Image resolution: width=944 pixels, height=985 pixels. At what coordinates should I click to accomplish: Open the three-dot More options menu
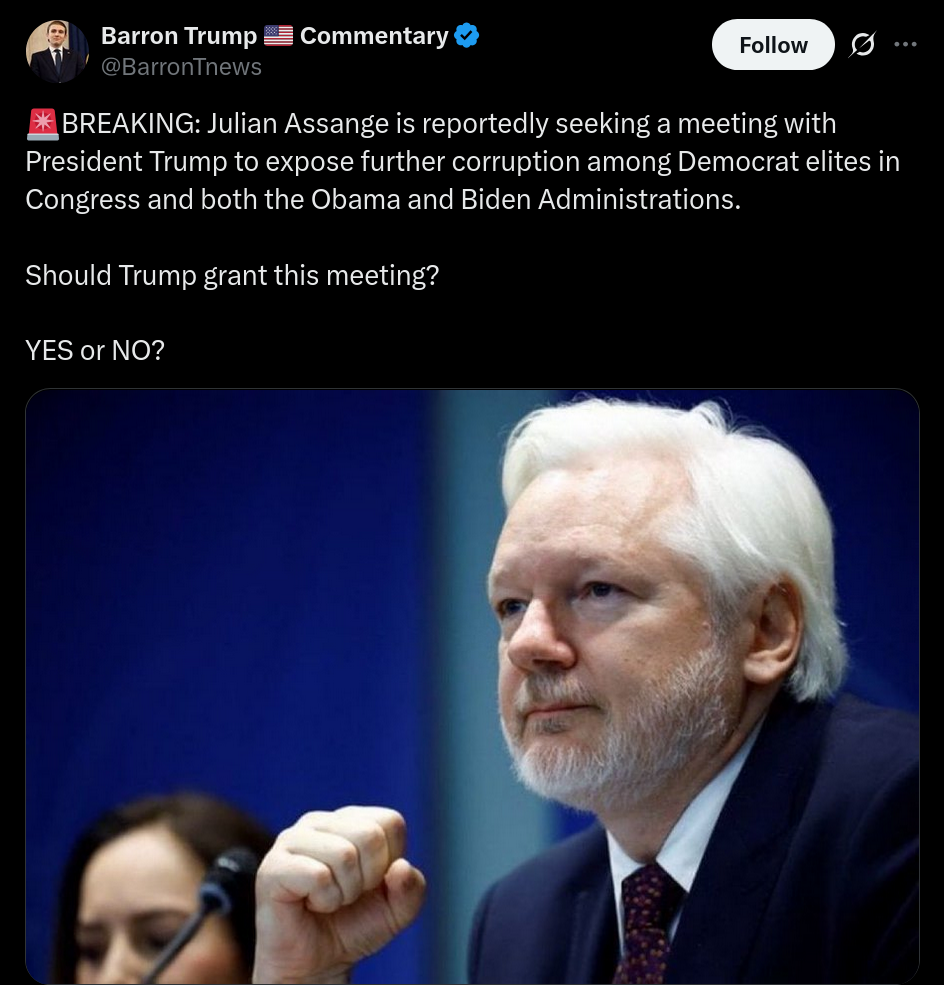905,44
